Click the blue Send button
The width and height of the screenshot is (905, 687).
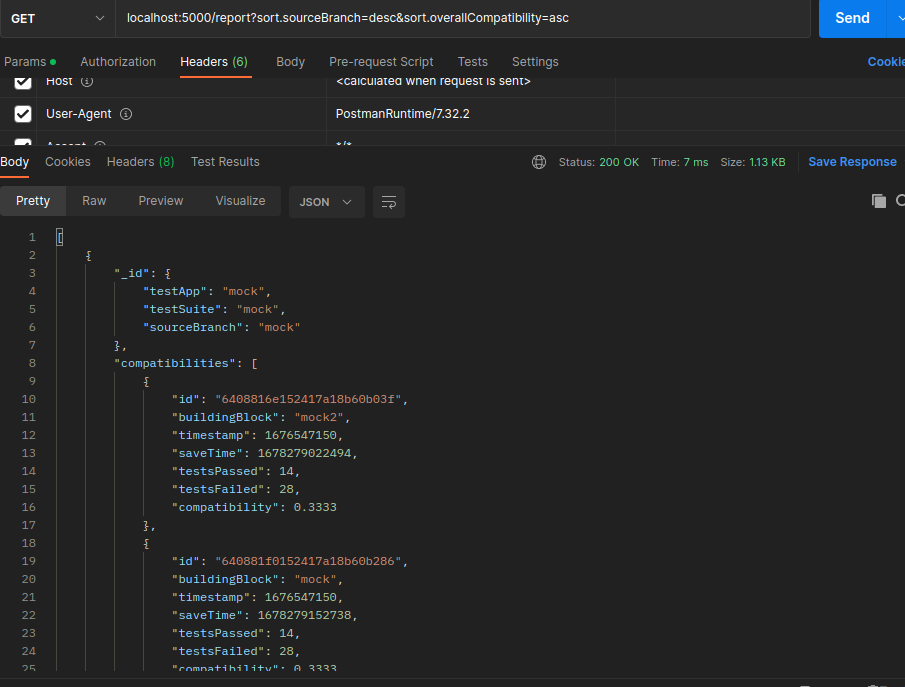point(852,18)
